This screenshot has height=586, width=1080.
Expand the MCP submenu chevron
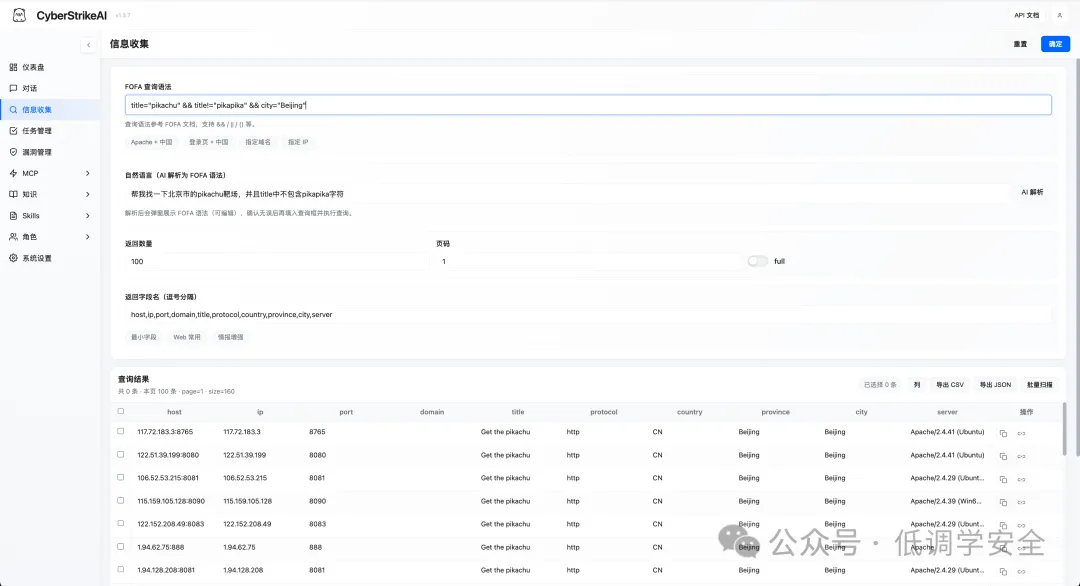click(87, 174)
